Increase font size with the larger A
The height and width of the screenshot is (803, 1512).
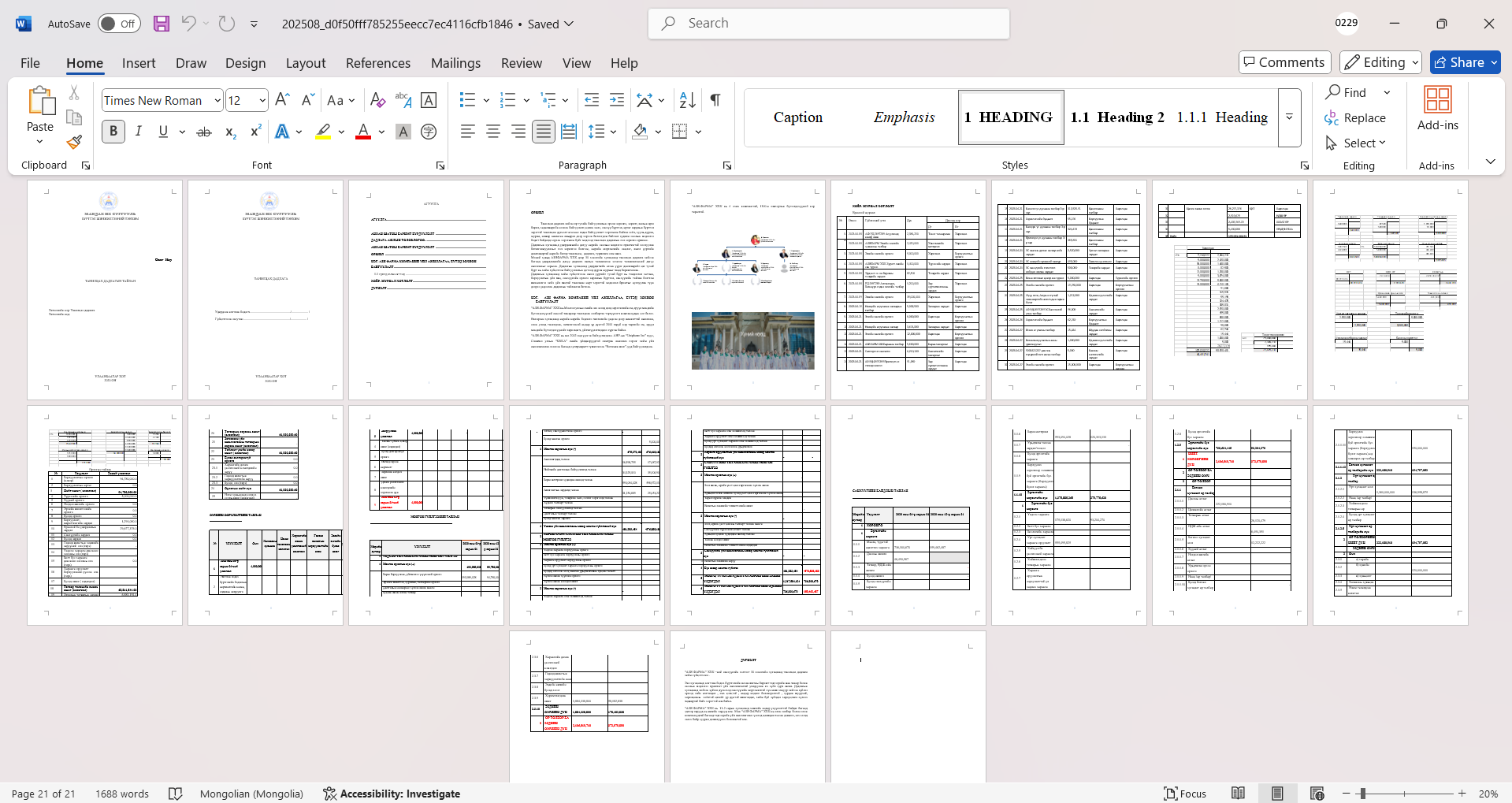click(283, 100)
